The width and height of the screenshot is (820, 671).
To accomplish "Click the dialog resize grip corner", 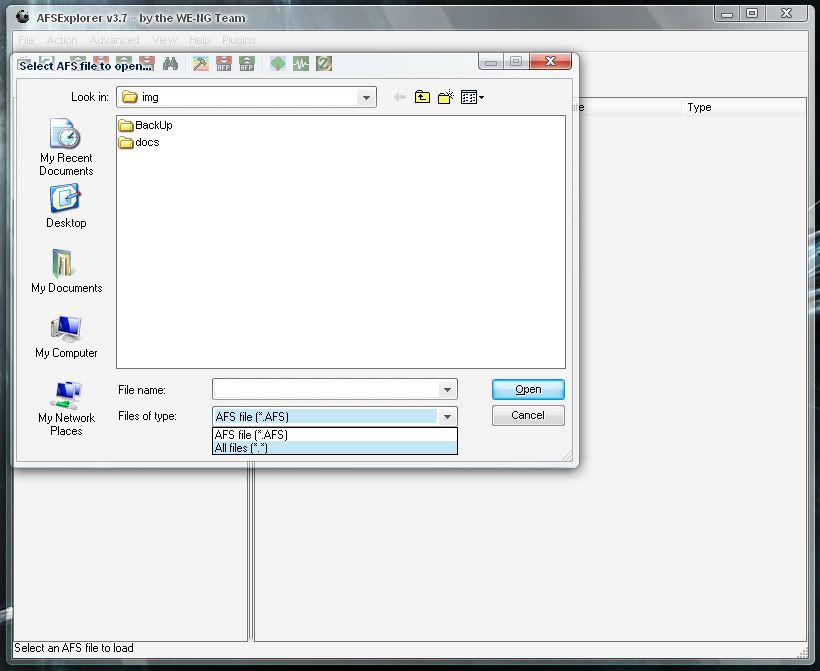I will pos(567,456).
